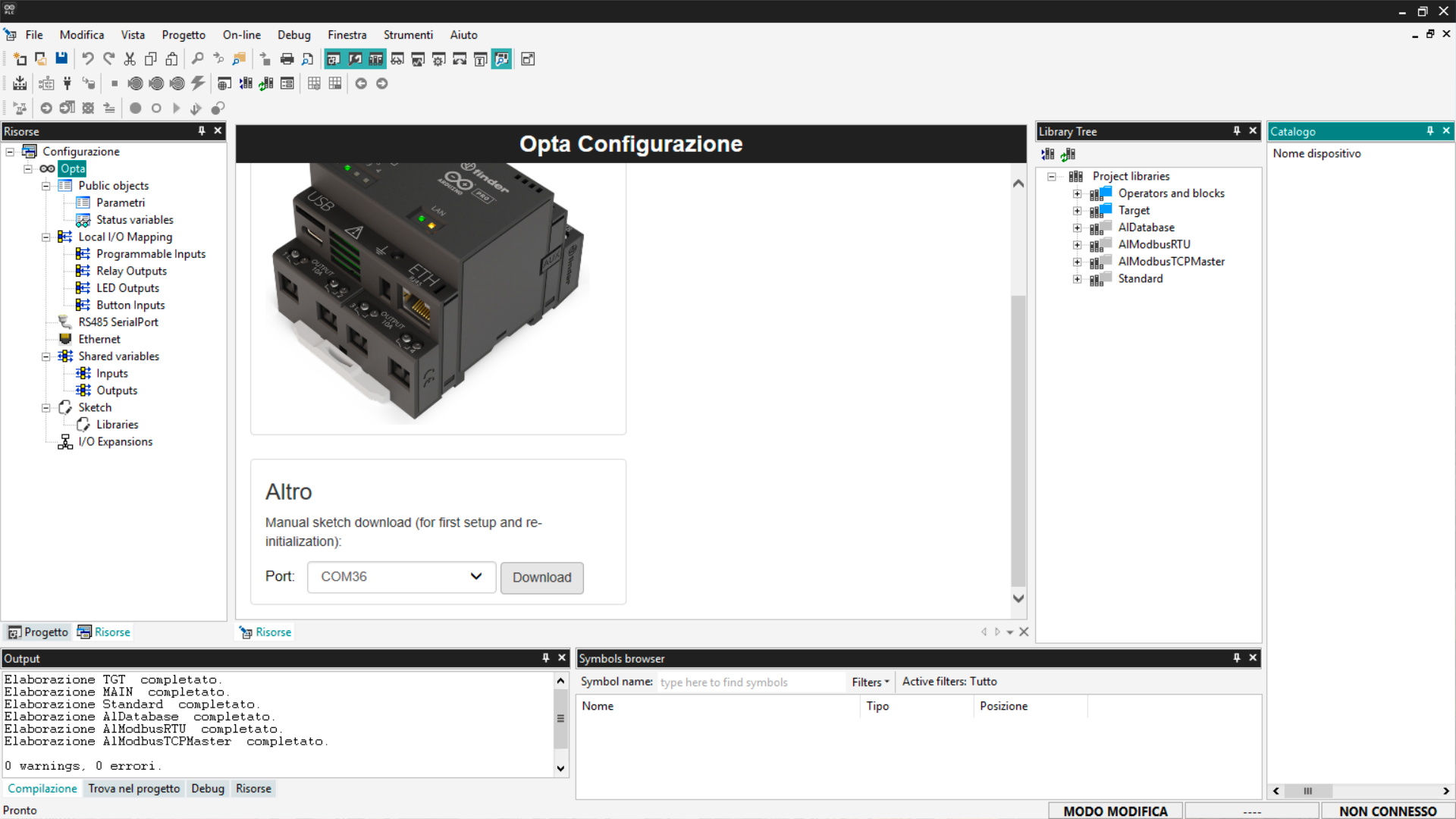The height and width of the screenshot is (819, 1456).
Task: Expand the Operators and blocks library
Action: click(x=1077, y=193)
